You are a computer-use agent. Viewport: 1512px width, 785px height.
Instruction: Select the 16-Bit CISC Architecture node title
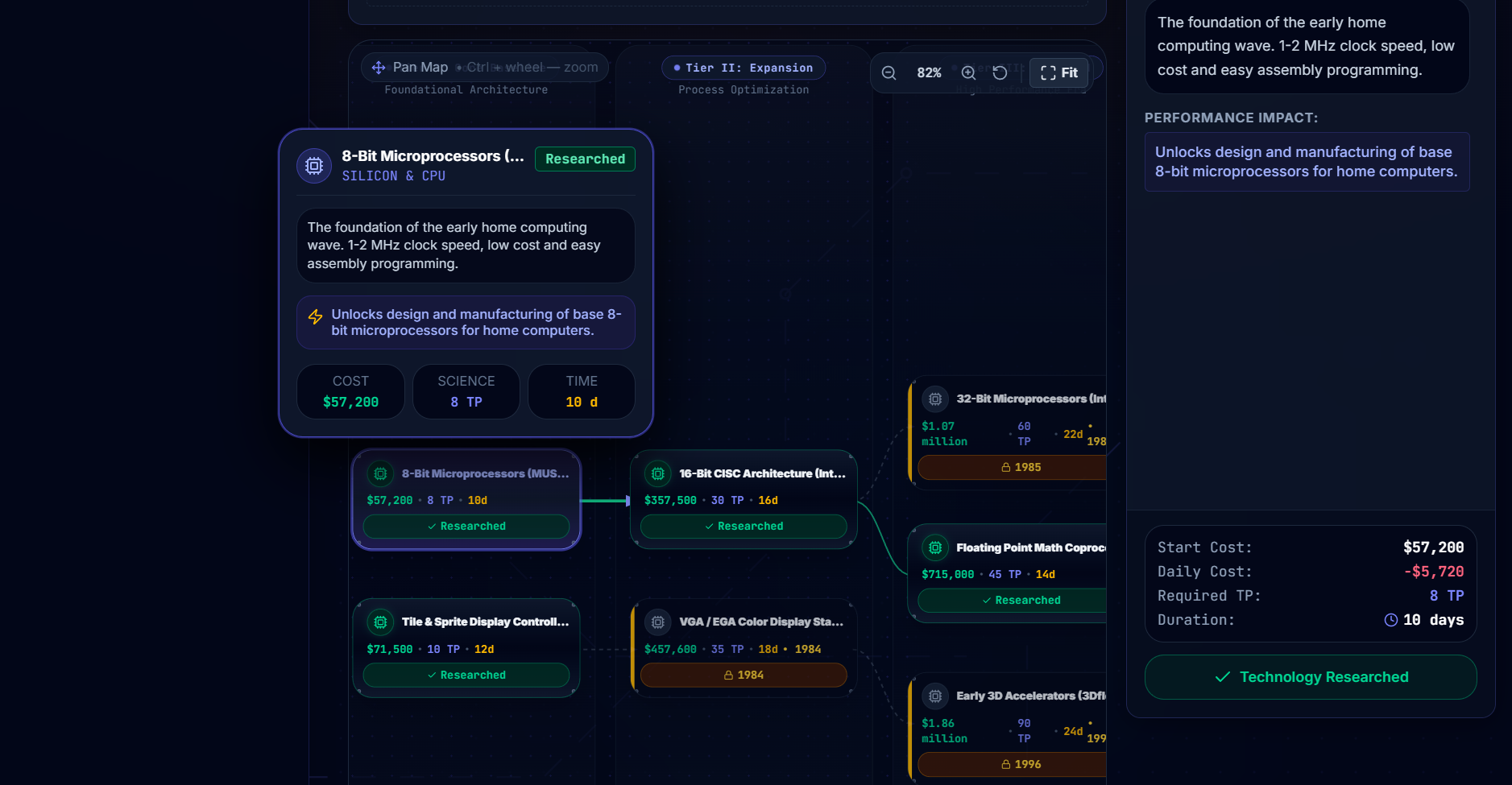tap(762, 474)
